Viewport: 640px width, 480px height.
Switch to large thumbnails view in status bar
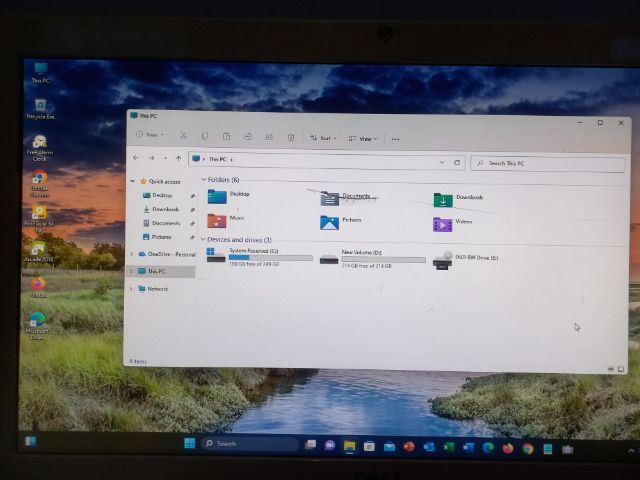tap(621, 369)
